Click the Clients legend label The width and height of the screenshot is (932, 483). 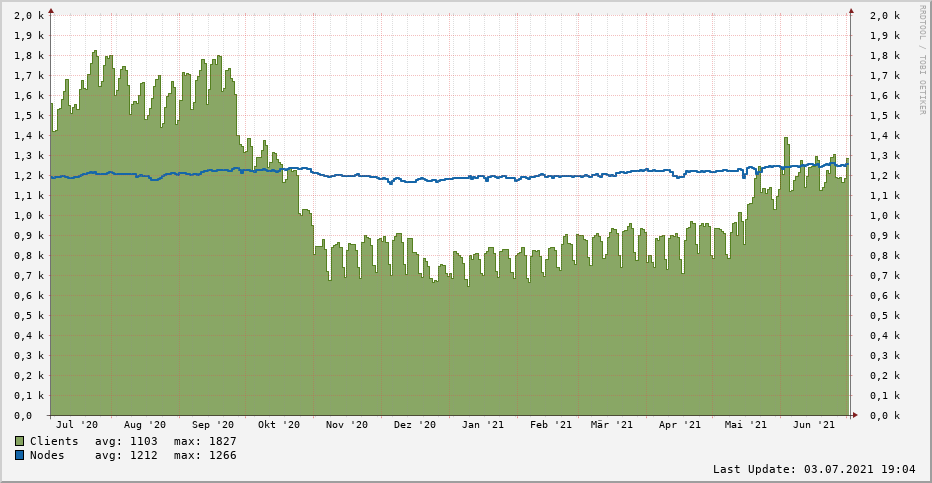click(54, 441)
